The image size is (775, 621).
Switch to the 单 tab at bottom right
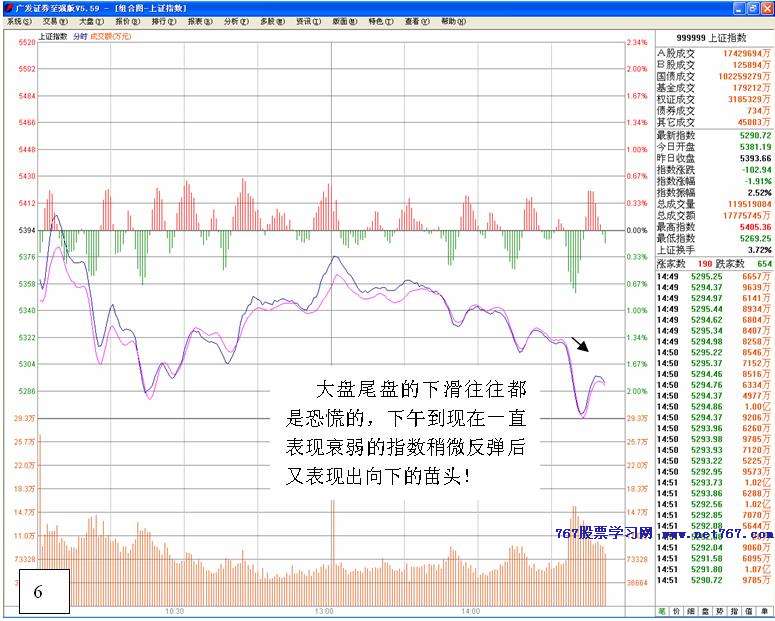(765, 612)
